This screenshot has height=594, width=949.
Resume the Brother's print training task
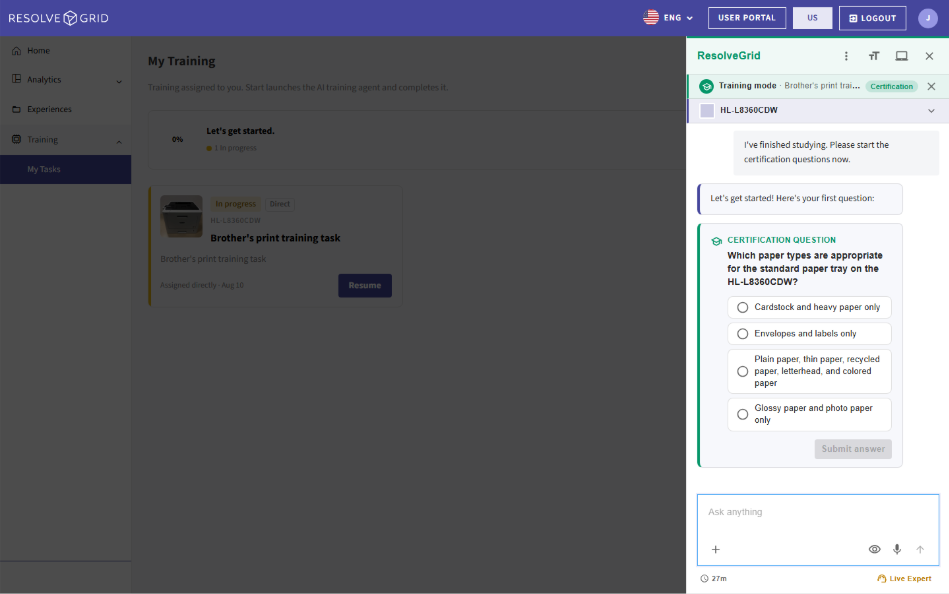[365, 285]
